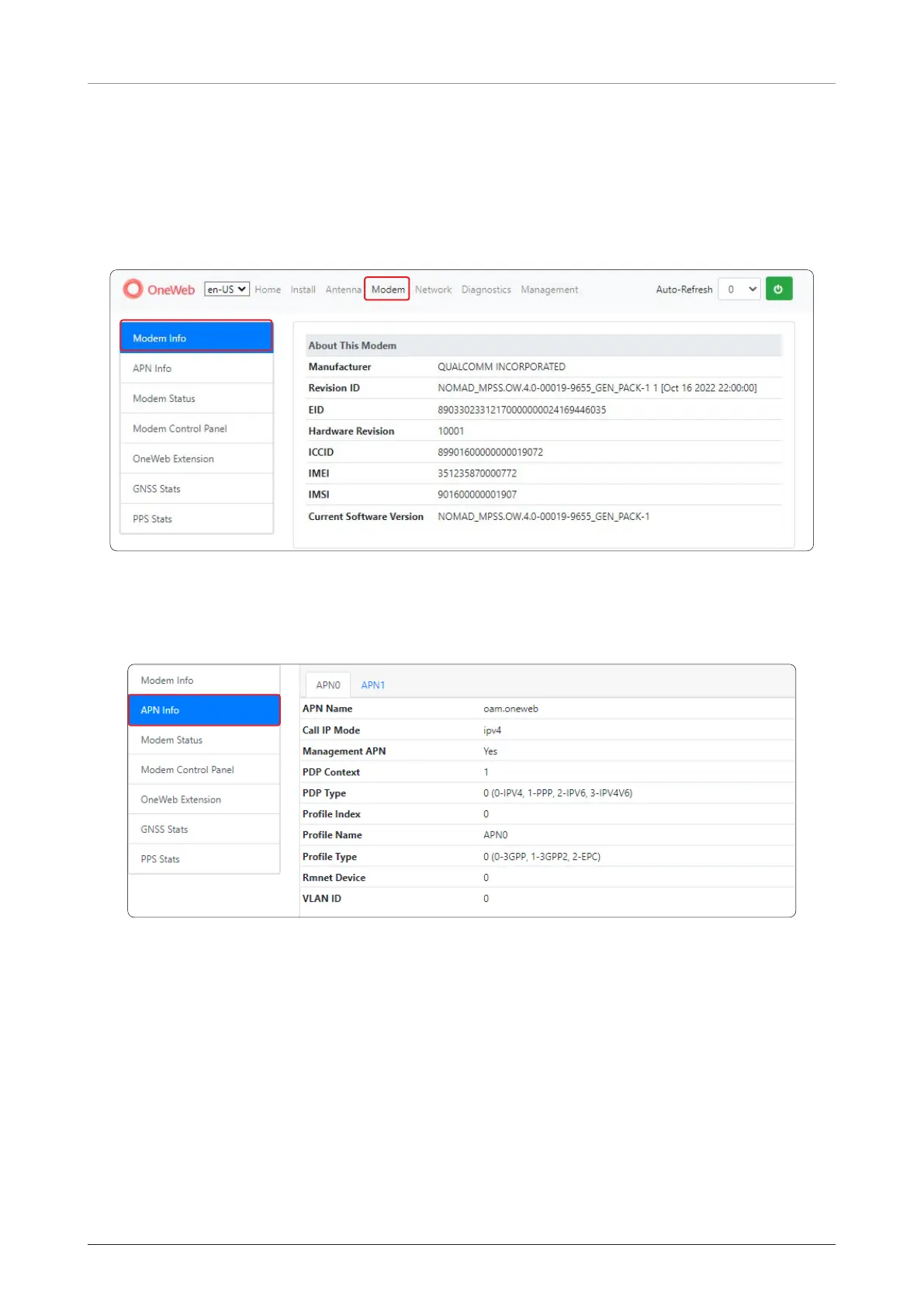Click the OneWeb logo

tap(159, 289)
